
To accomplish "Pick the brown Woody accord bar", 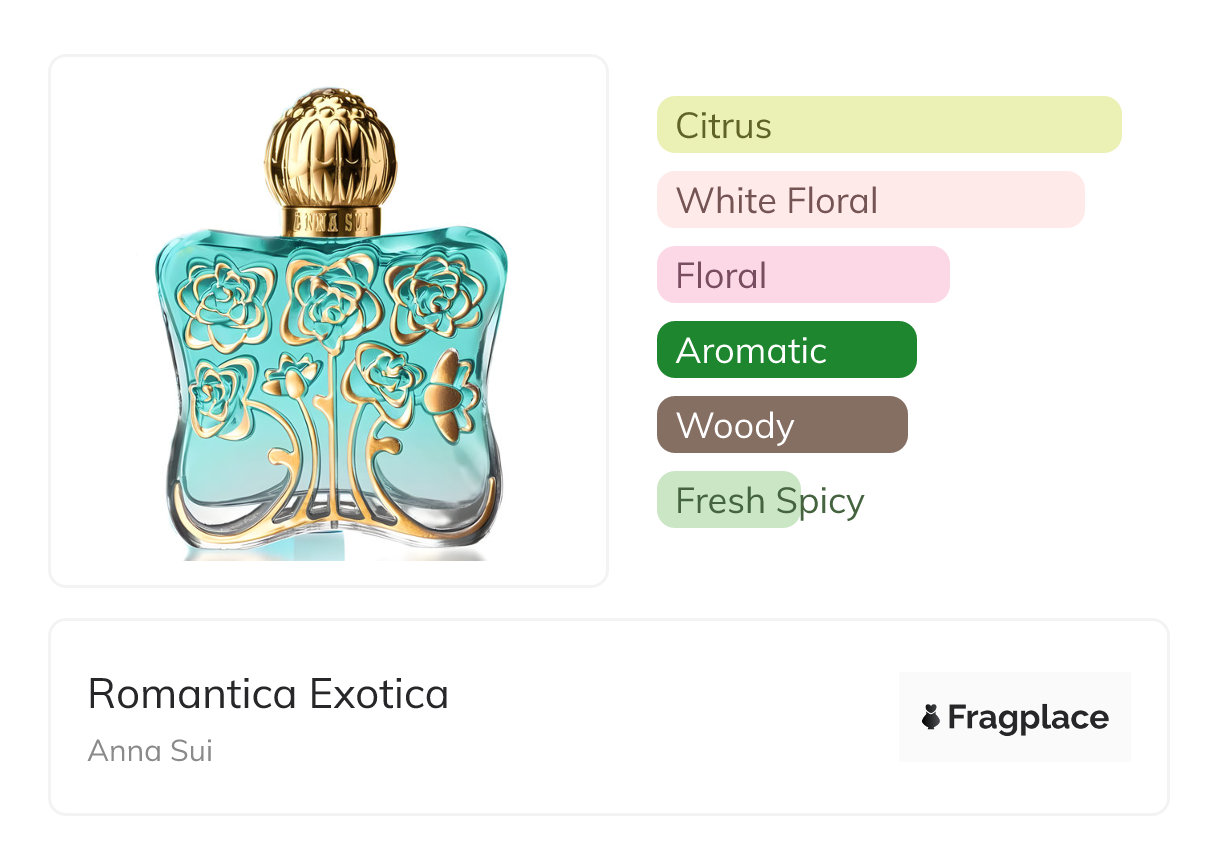I will [x=782, y=425].
